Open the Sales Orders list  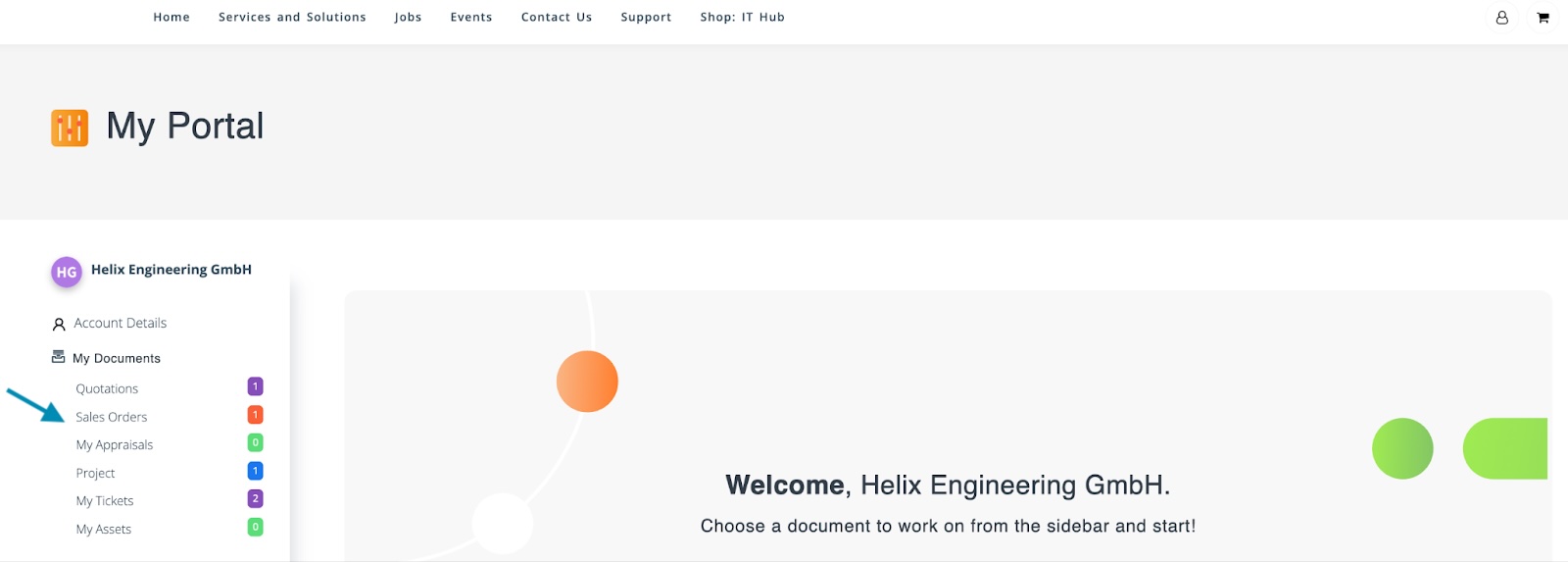[112, 417]
